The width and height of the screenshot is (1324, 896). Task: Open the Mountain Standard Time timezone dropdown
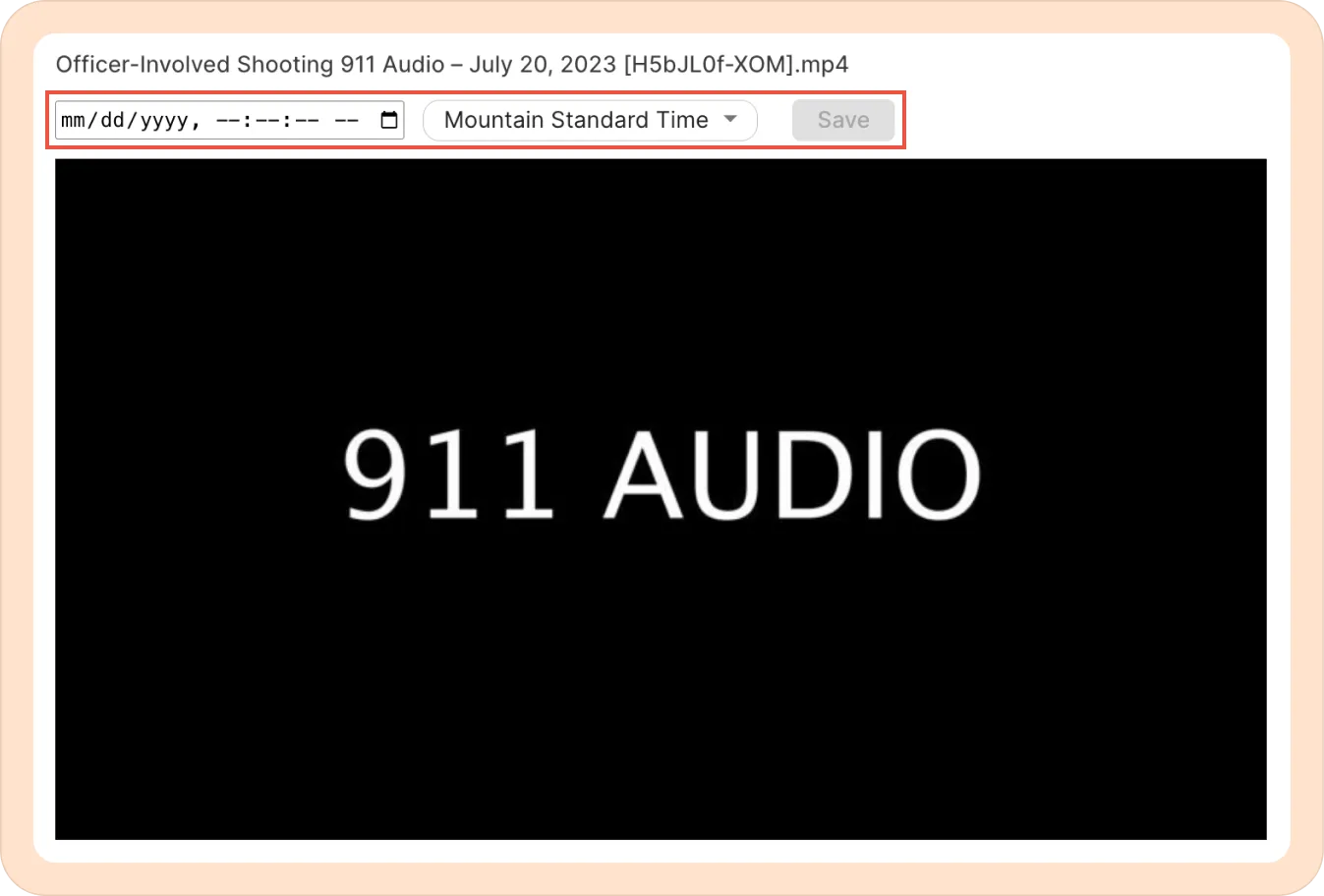(x=590, y=120)
